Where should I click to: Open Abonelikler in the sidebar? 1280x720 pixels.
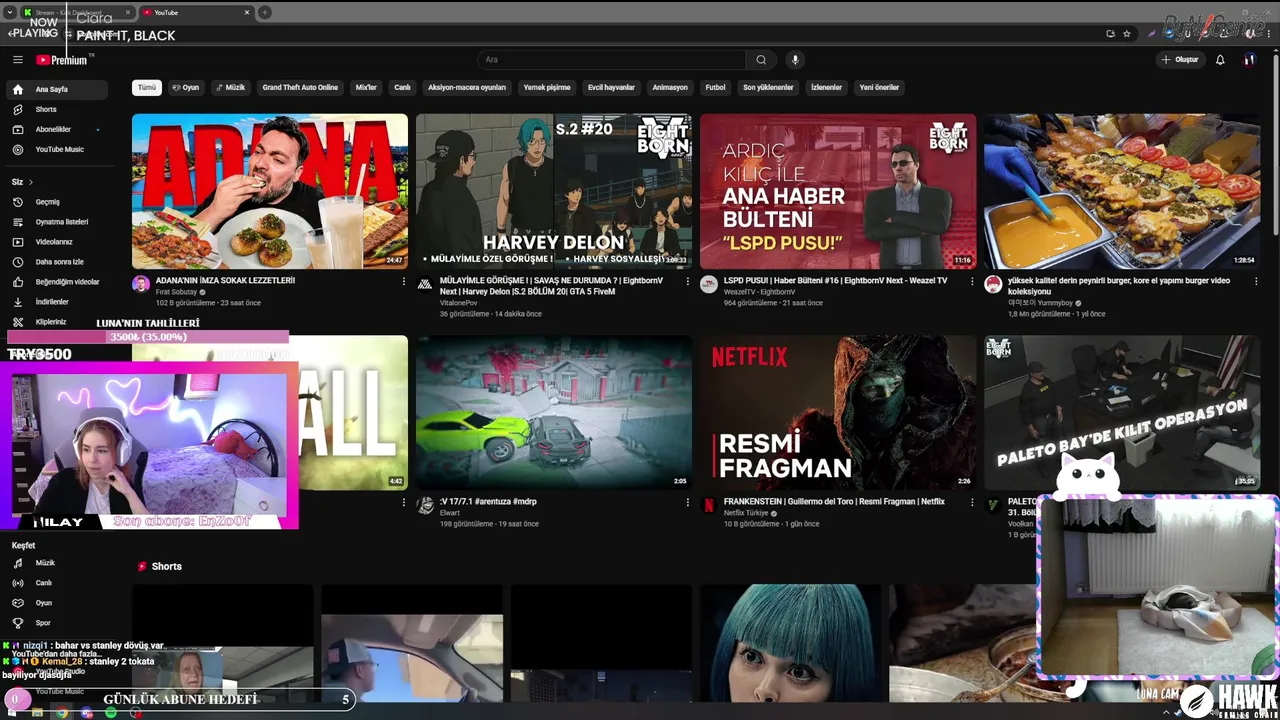pos(57,129)
